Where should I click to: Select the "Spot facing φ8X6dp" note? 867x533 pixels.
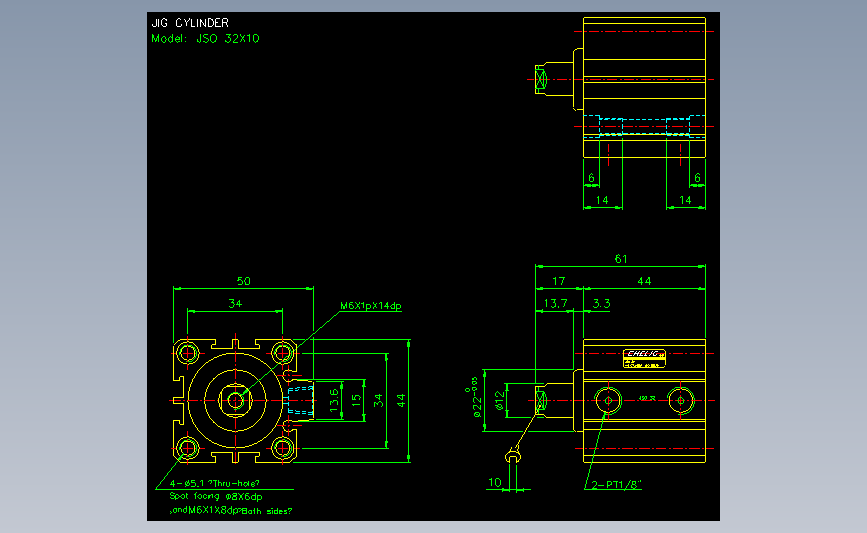coord(216,497)
